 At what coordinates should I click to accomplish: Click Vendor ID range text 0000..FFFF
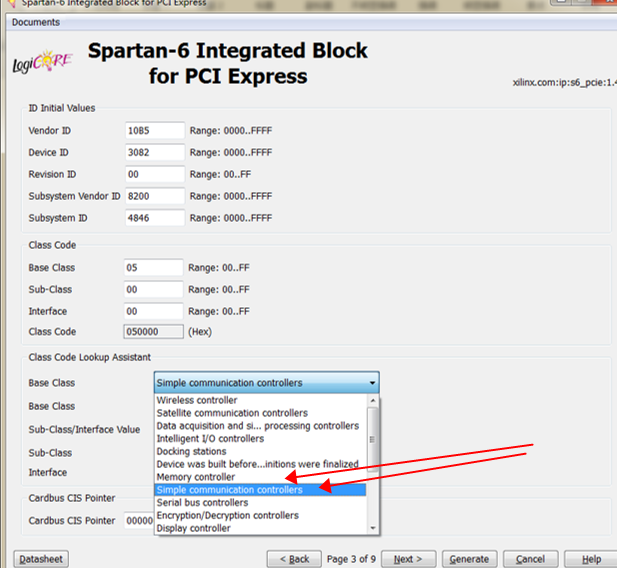(231, 131)
